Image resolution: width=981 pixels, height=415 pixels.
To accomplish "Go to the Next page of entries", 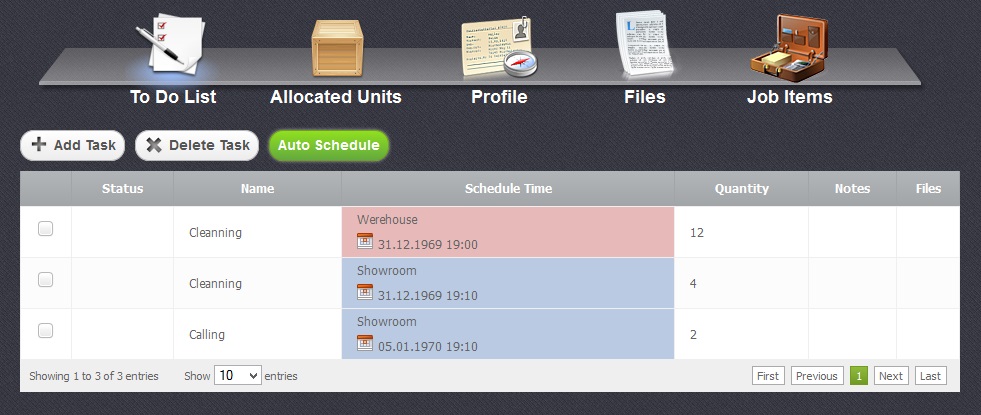I will [x=891, y=376].
